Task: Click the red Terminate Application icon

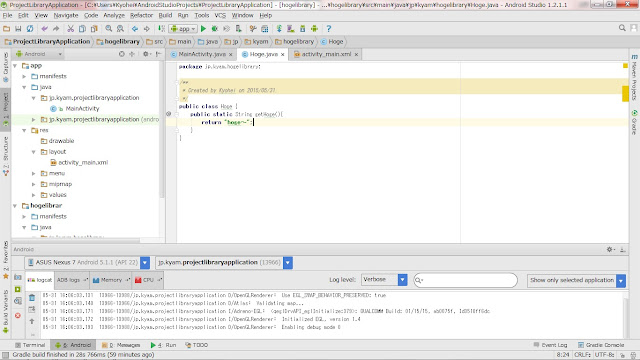Action: pos(18,316)
